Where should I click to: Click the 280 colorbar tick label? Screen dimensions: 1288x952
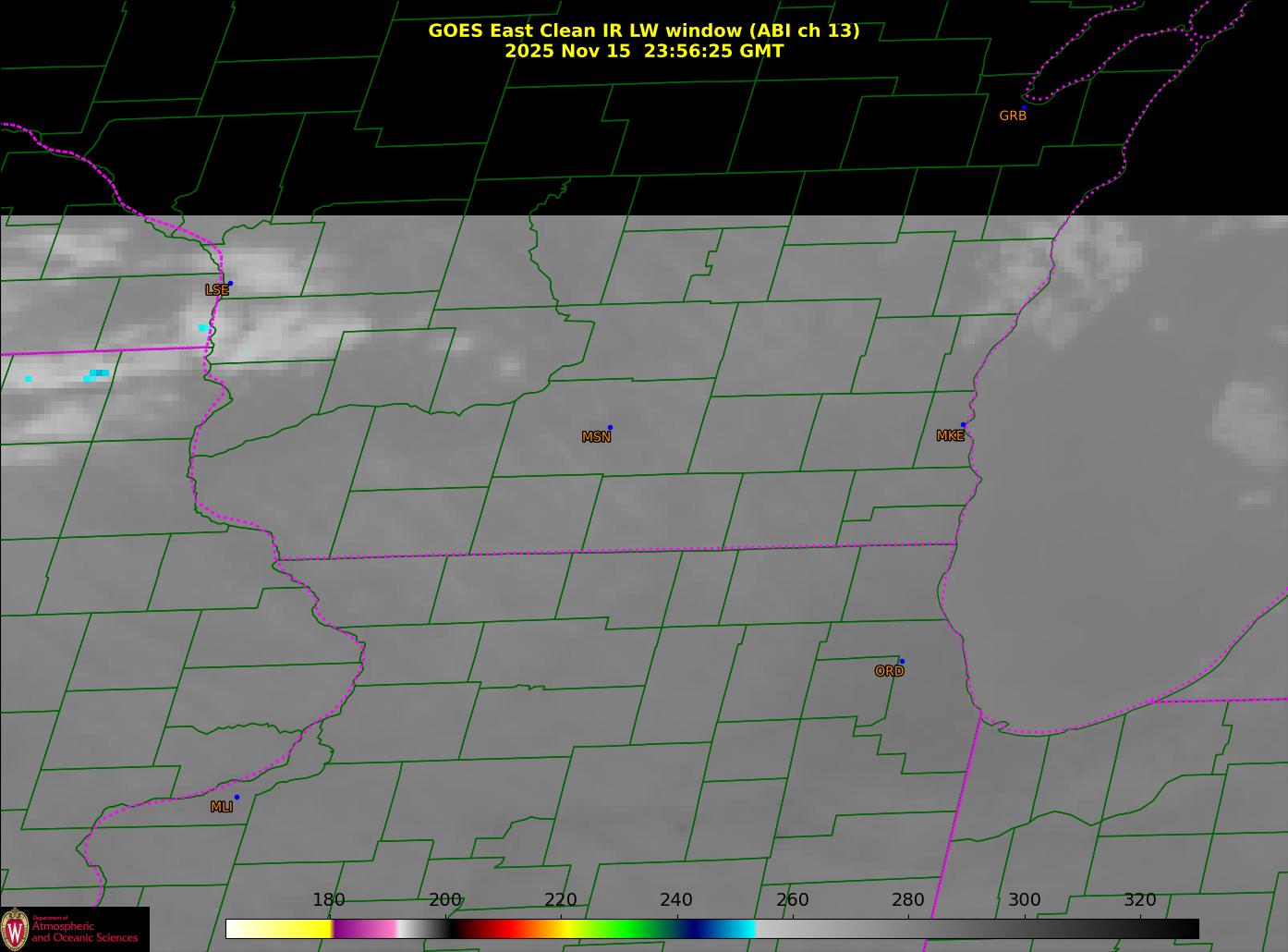[908, 900]
